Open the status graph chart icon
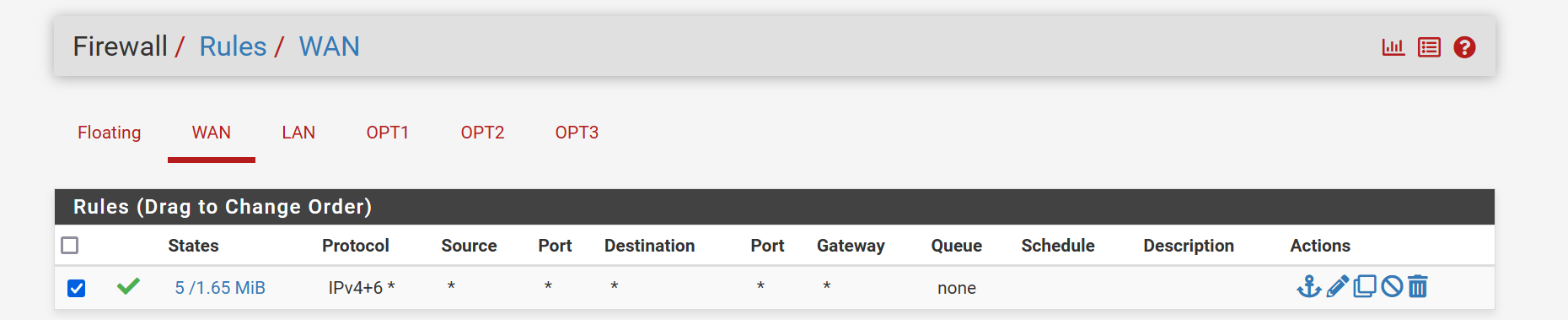1568x320 pixels. tap(1393, 47)
